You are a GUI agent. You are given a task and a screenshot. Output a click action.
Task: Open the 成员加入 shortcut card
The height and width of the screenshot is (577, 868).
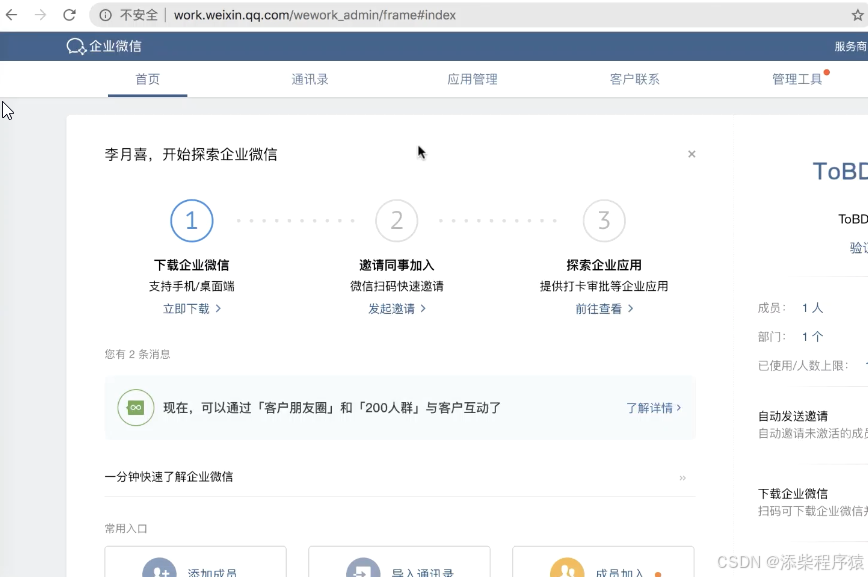[603, 561]
